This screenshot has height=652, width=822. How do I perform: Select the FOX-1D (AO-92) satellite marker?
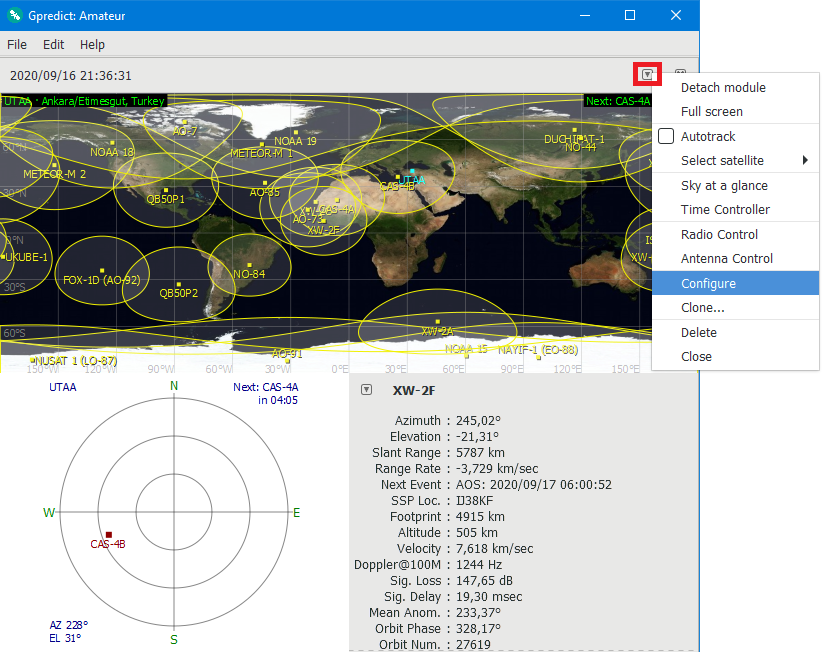tap(102, 271)
